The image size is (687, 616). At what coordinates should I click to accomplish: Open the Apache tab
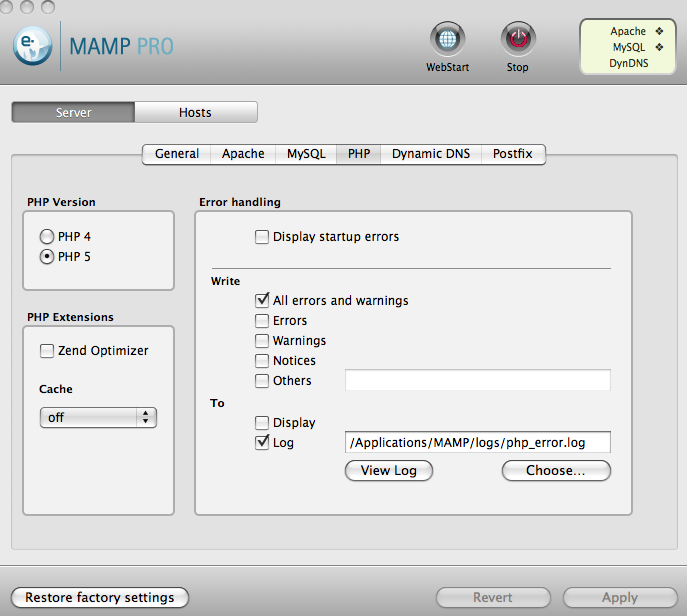pos(243,154)
